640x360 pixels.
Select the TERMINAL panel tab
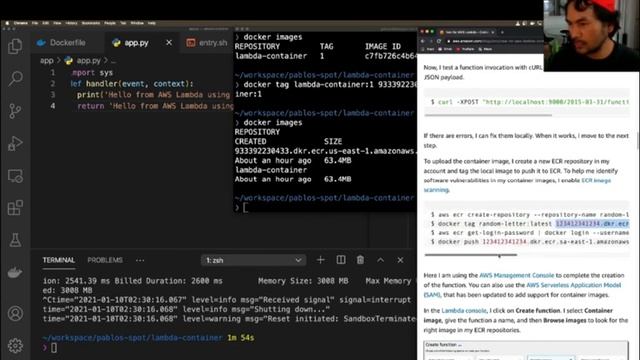coord(59,260)
